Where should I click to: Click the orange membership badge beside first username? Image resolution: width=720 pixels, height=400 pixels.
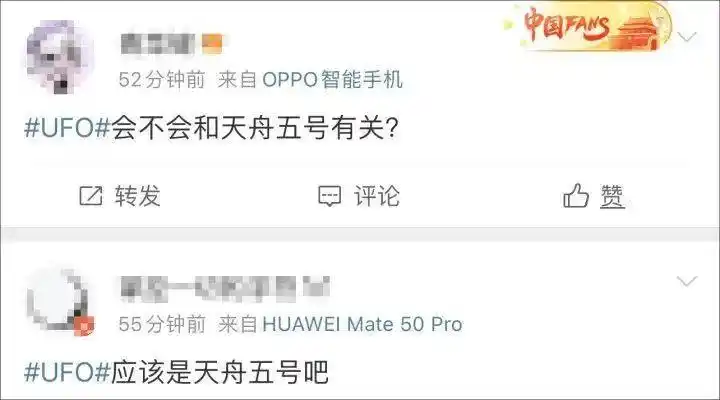click(212, 44)
